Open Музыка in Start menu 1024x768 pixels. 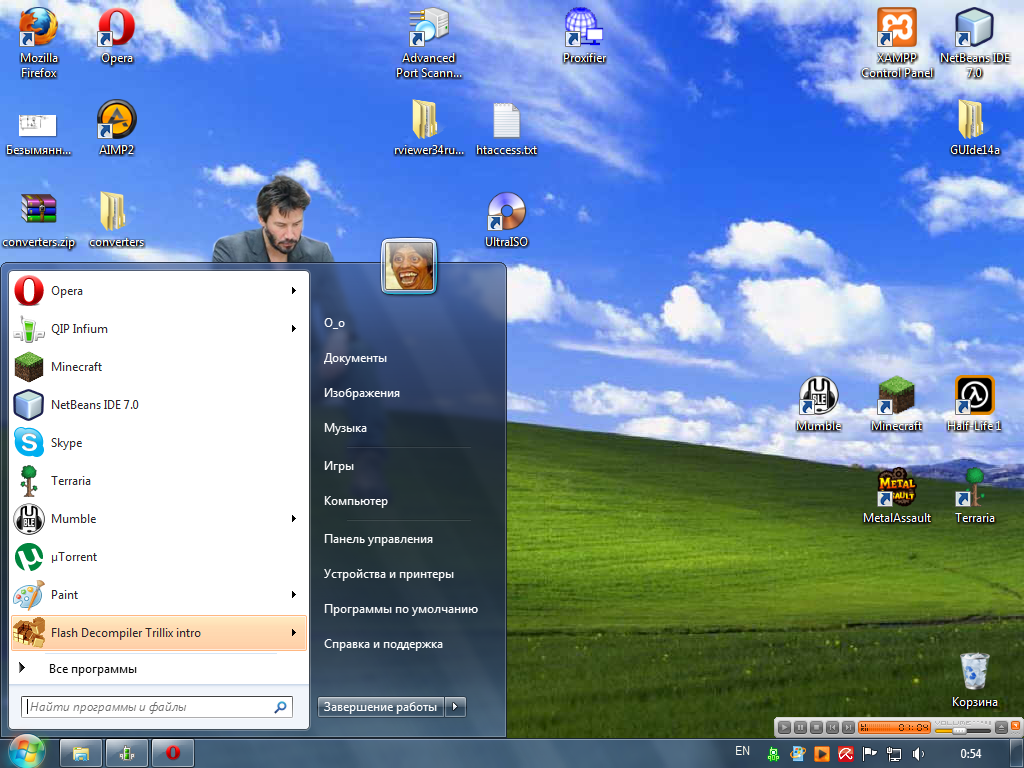tap(345, 428)
